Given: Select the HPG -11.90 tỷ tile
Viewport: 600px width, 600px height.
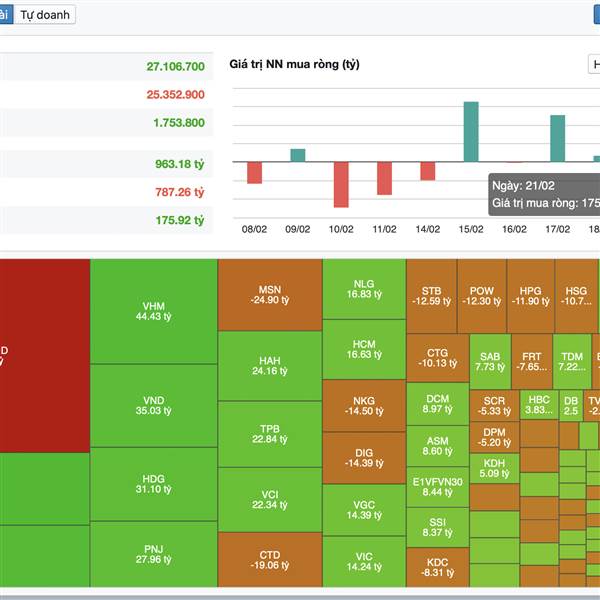Looking at the screenshot, I should (530, 296).
